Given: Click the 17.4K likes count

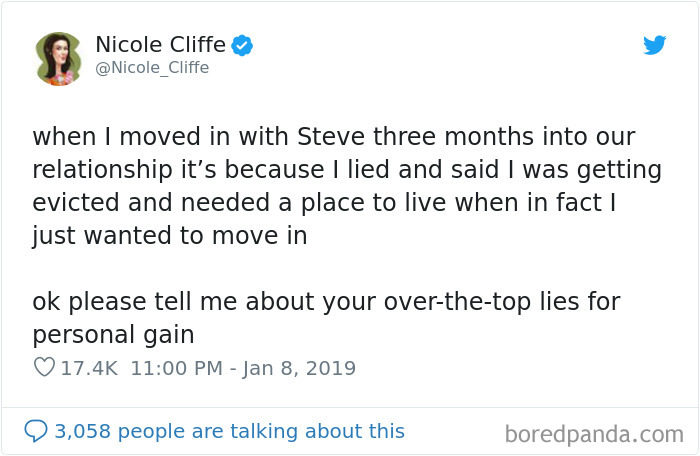Looking at the screenshot, I should 89,368.
